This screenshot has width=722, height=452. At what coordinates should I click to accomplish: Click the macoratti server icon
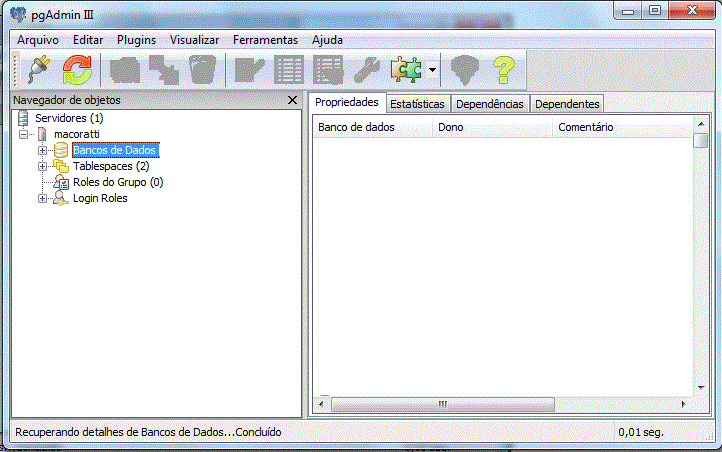42,134
